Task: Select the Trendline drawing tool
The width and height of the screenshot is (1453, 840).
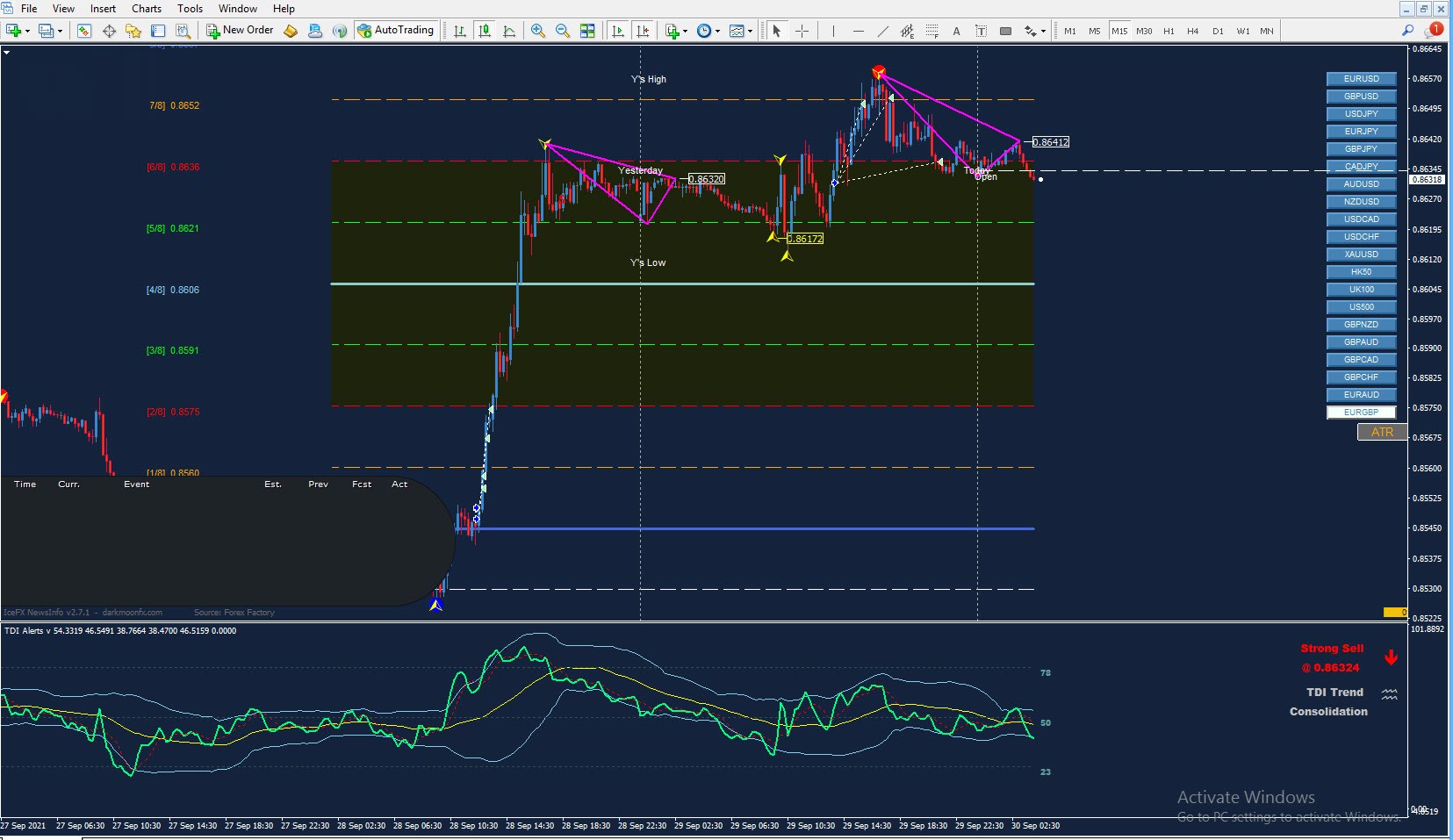Action: 882,31
